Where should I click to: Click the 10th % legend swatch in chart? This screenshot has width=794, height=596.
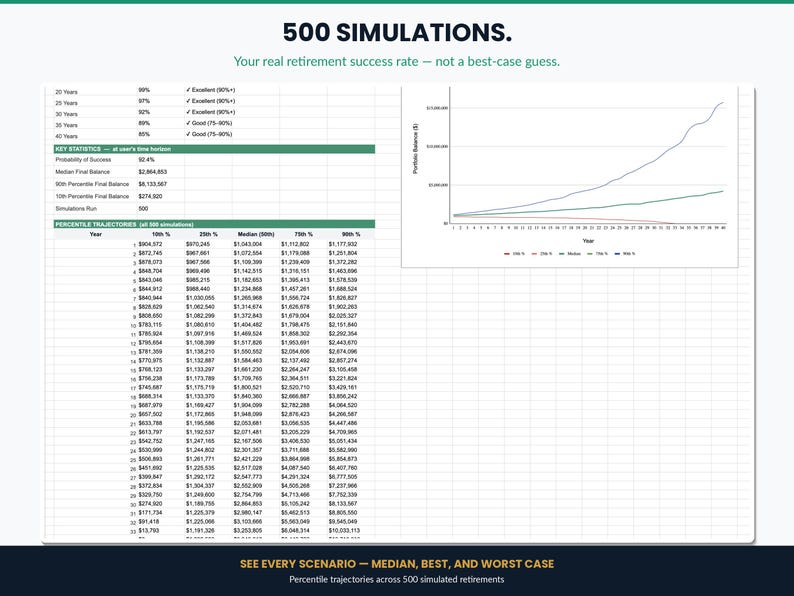coord(507,254)
